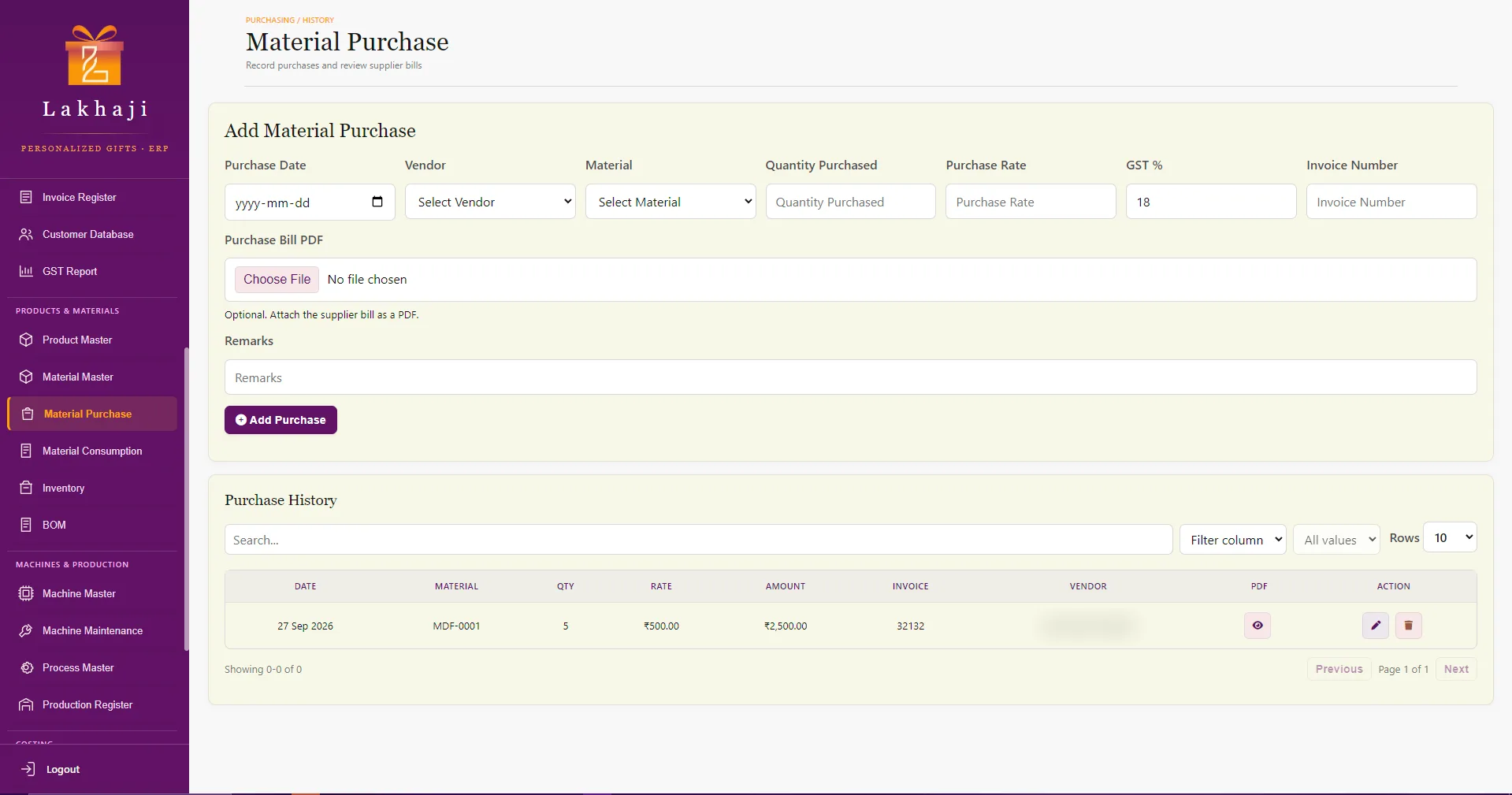Screen dimensions: 1512x795
Task: Go to Inventory in the sidebar
Action: coord(92,488)
